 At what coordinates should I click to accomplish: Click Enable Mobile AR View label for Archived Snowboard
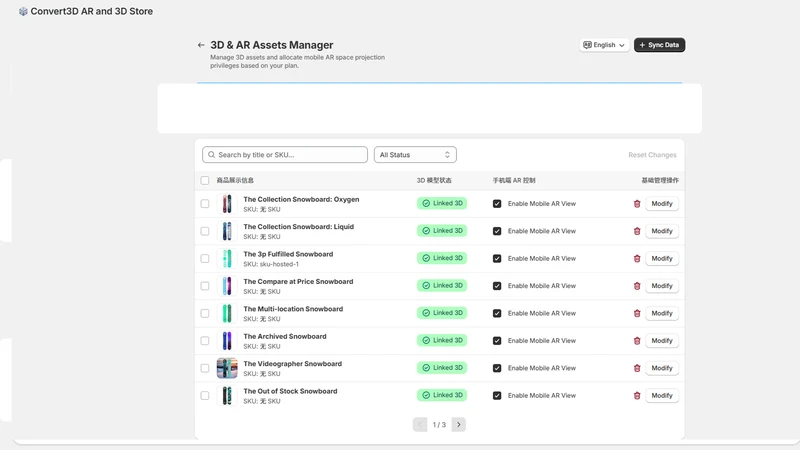click(x=542, y=341)
